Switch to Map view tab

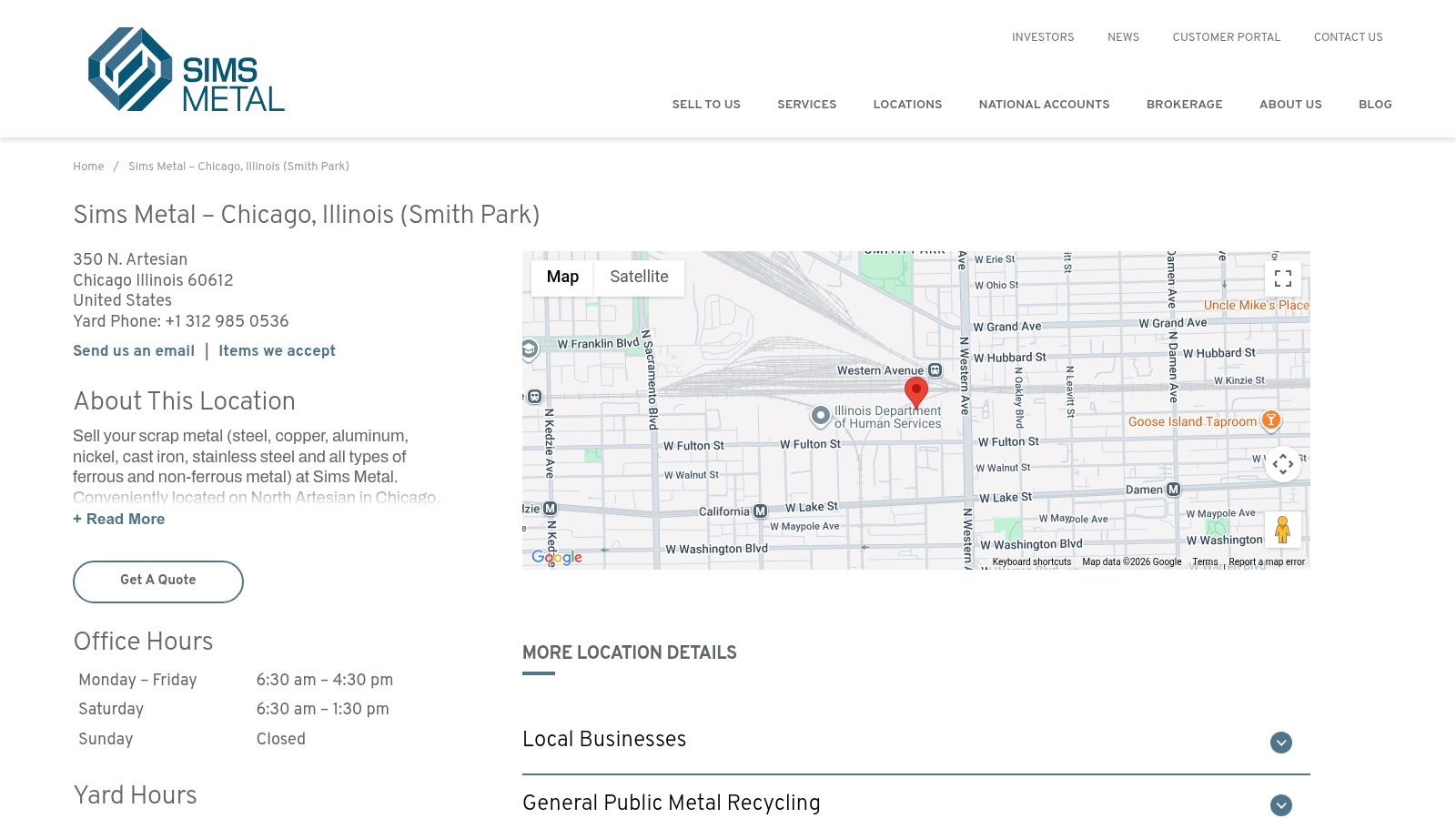pos(562,278)
